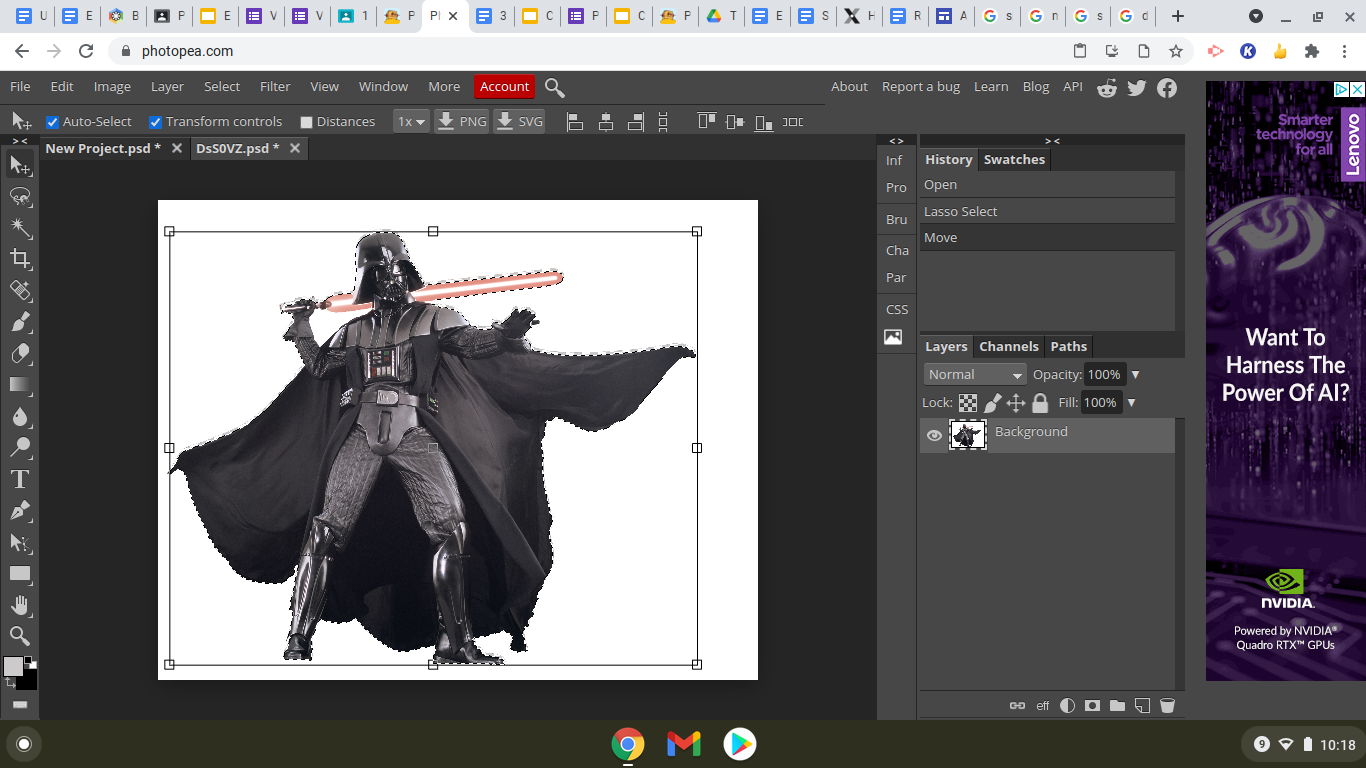This screenshot has height=768, width=1366.
Task: Select the Eraser tool
Action: (20, 353)
